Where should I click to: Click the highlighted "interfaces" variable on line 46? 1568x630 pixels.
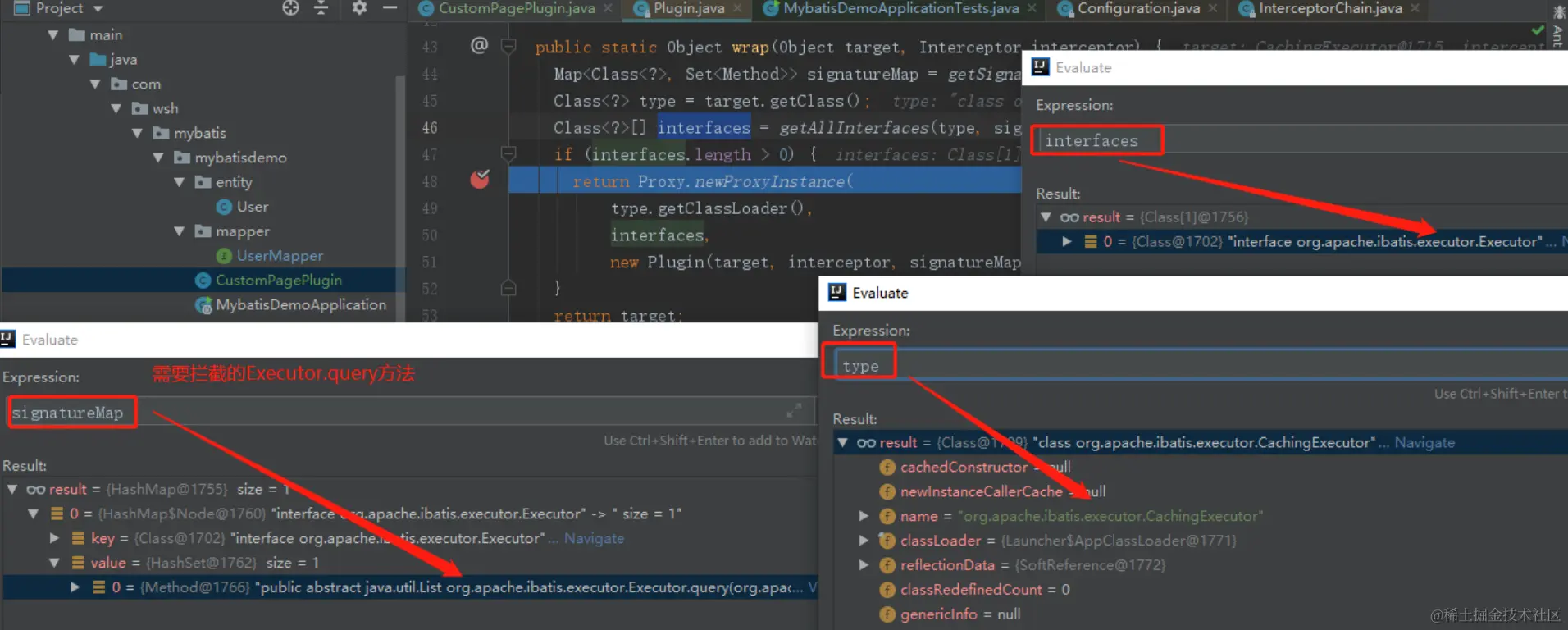(704, 128)
